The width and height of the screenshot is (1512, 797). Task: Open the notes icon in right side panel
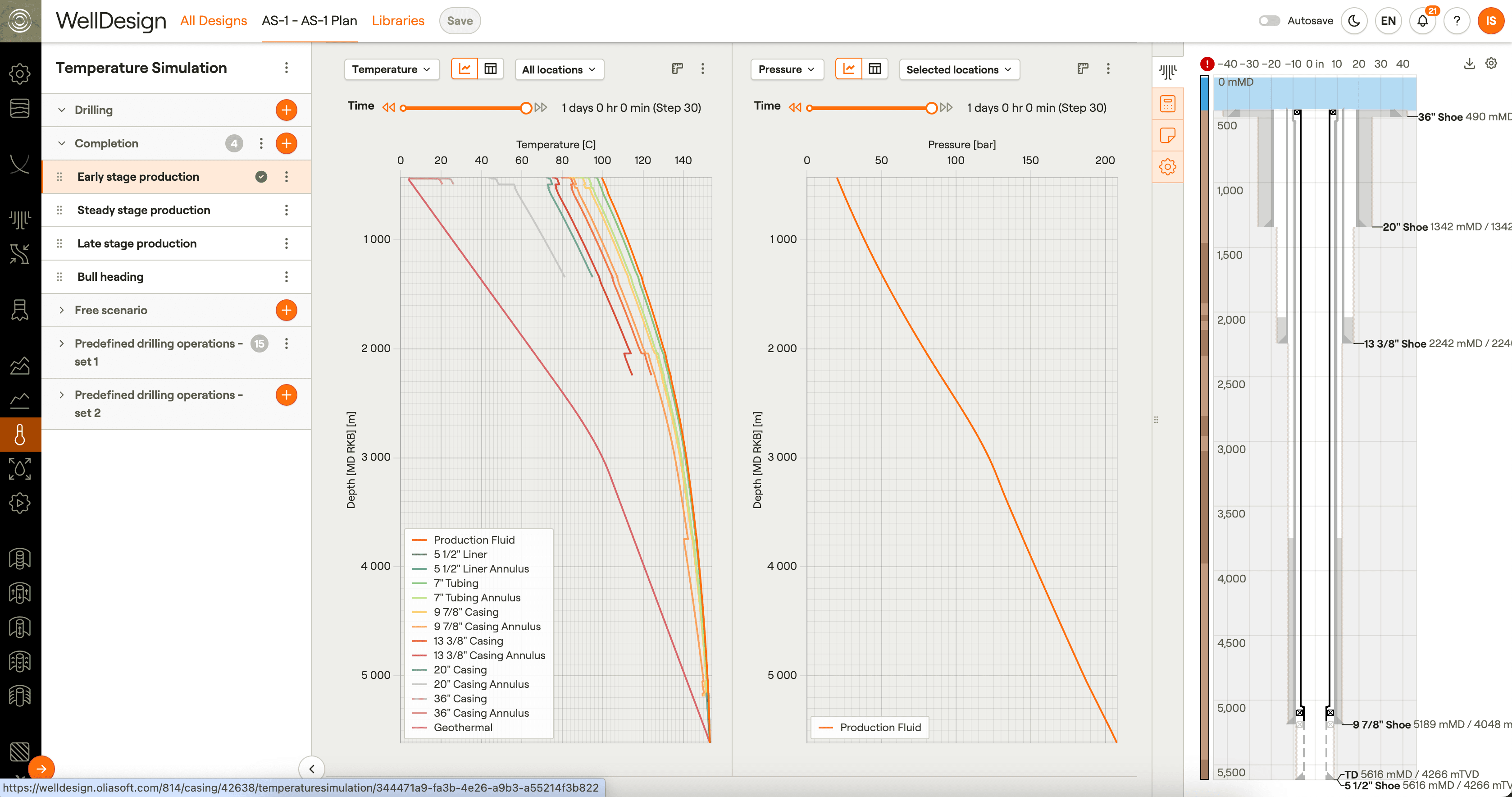[x=1167, y=136]
